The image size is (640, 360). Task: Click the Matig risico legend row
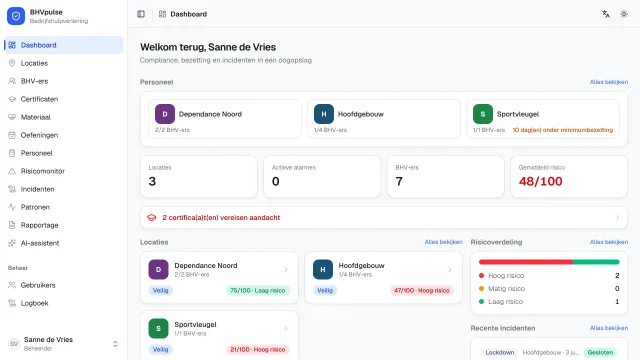pyautogui.click(x=549, y=289)
